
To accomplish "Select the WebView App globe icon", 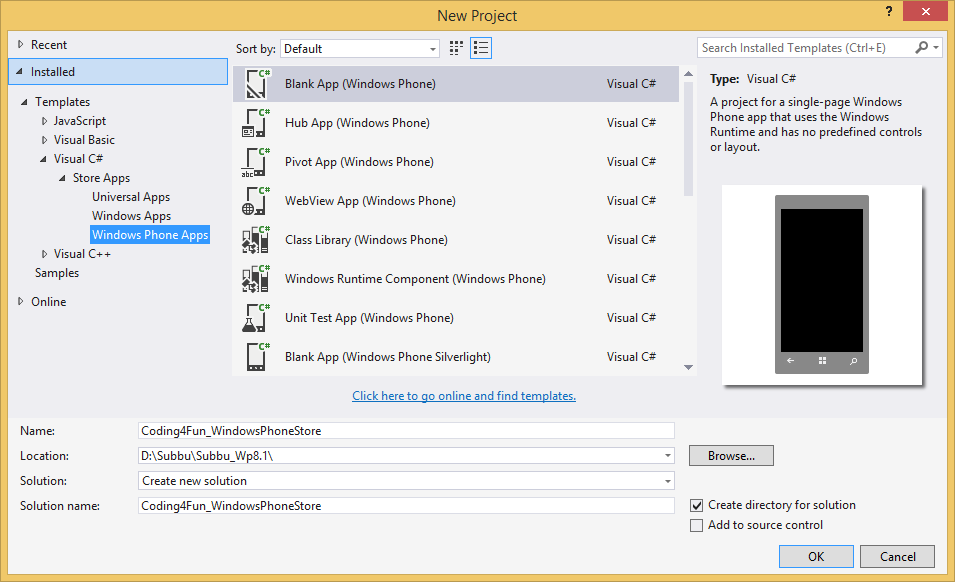I will point(252,200).
